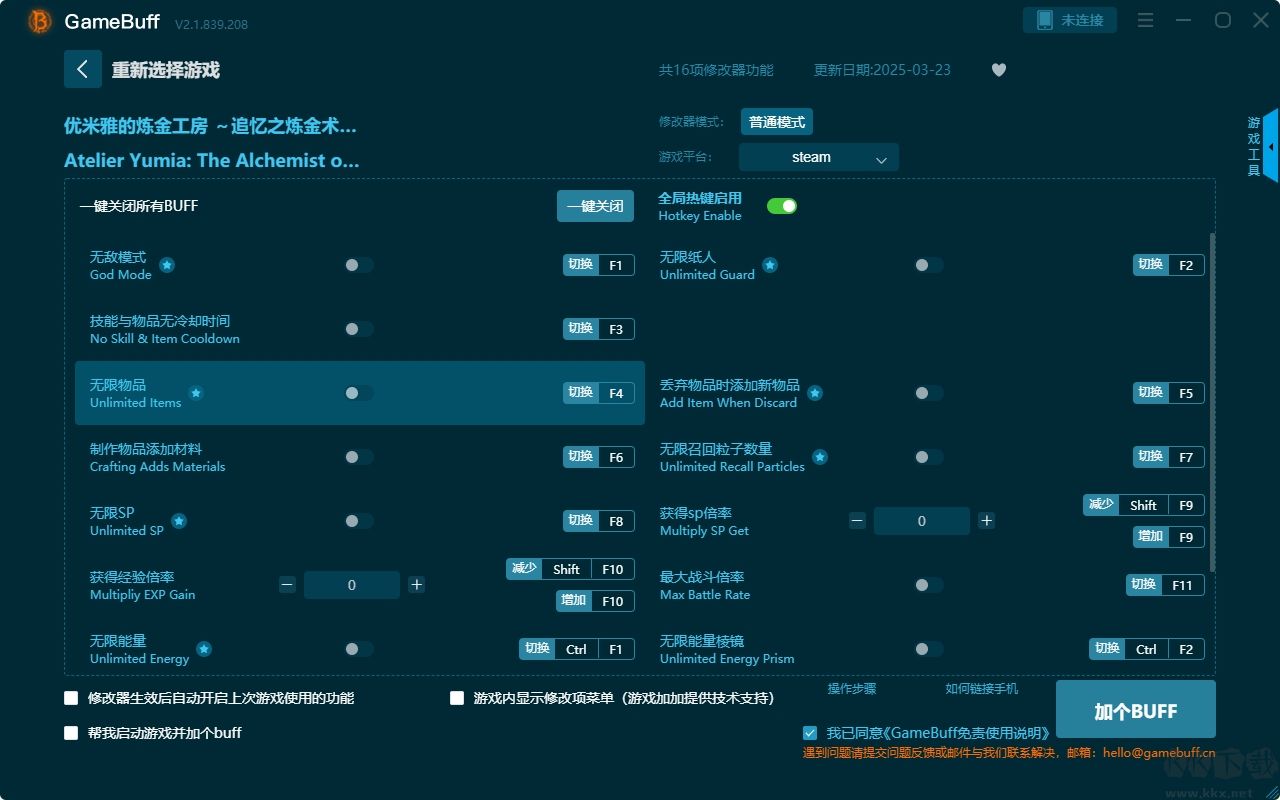Image resolution: width=1280 pixels, height=800 pixels.
Task: Click the star icon beside Unlimited Guard
Action: 770,265
